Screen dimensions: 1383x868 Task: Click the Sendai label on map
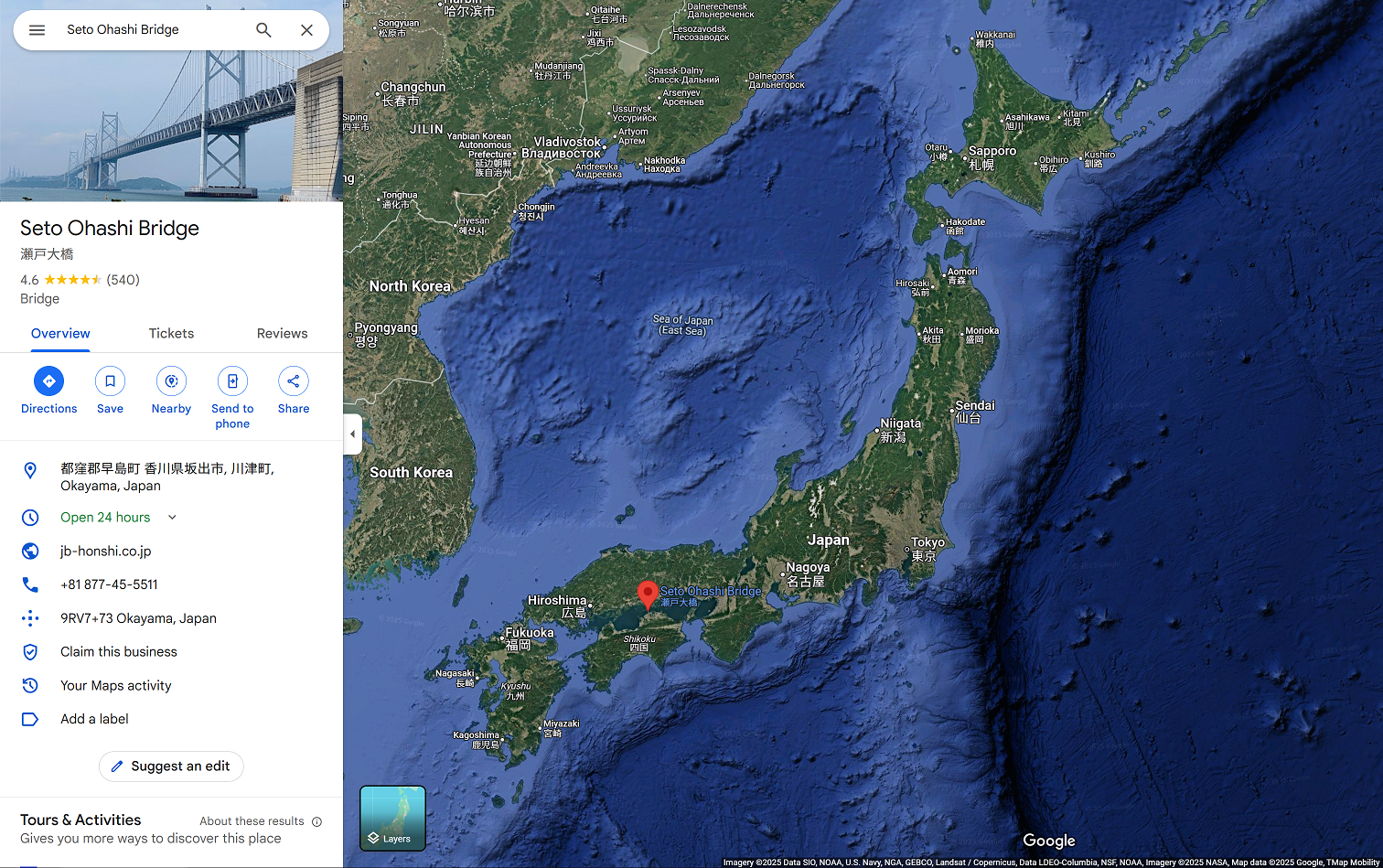(x=975, y=412)
